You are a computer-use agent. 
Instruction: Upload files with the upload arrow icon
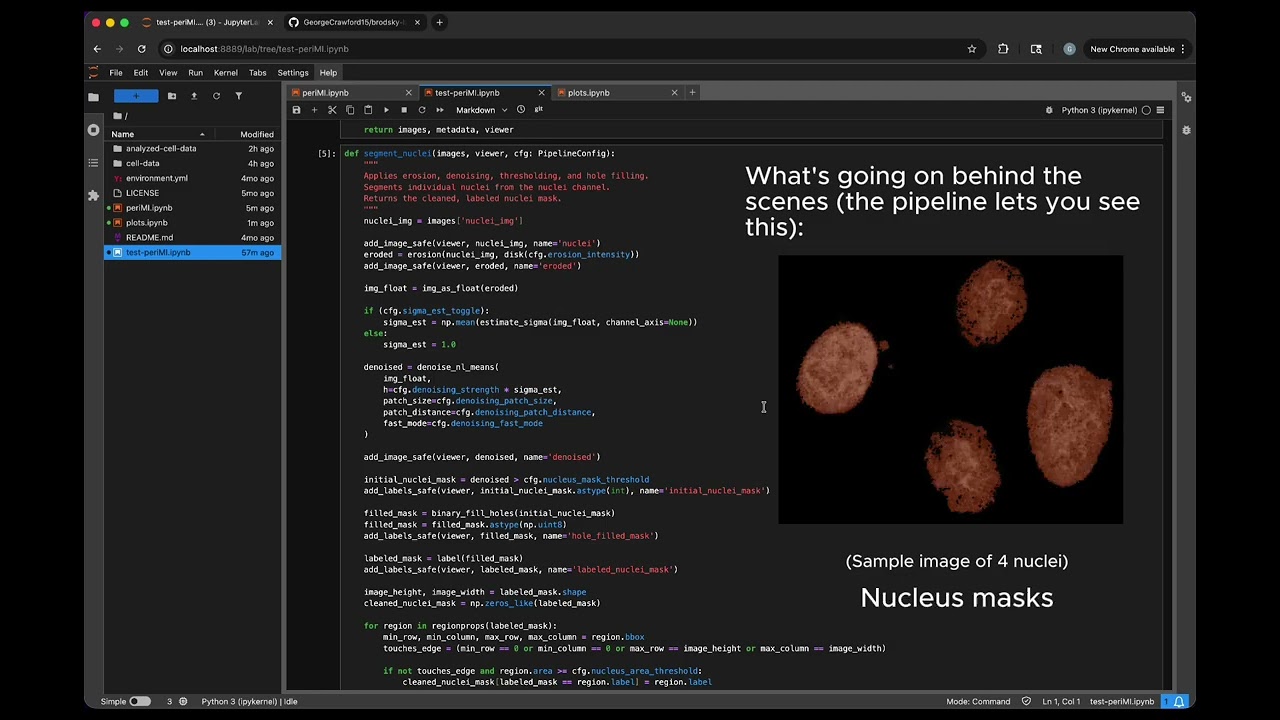tap(194, 96)
